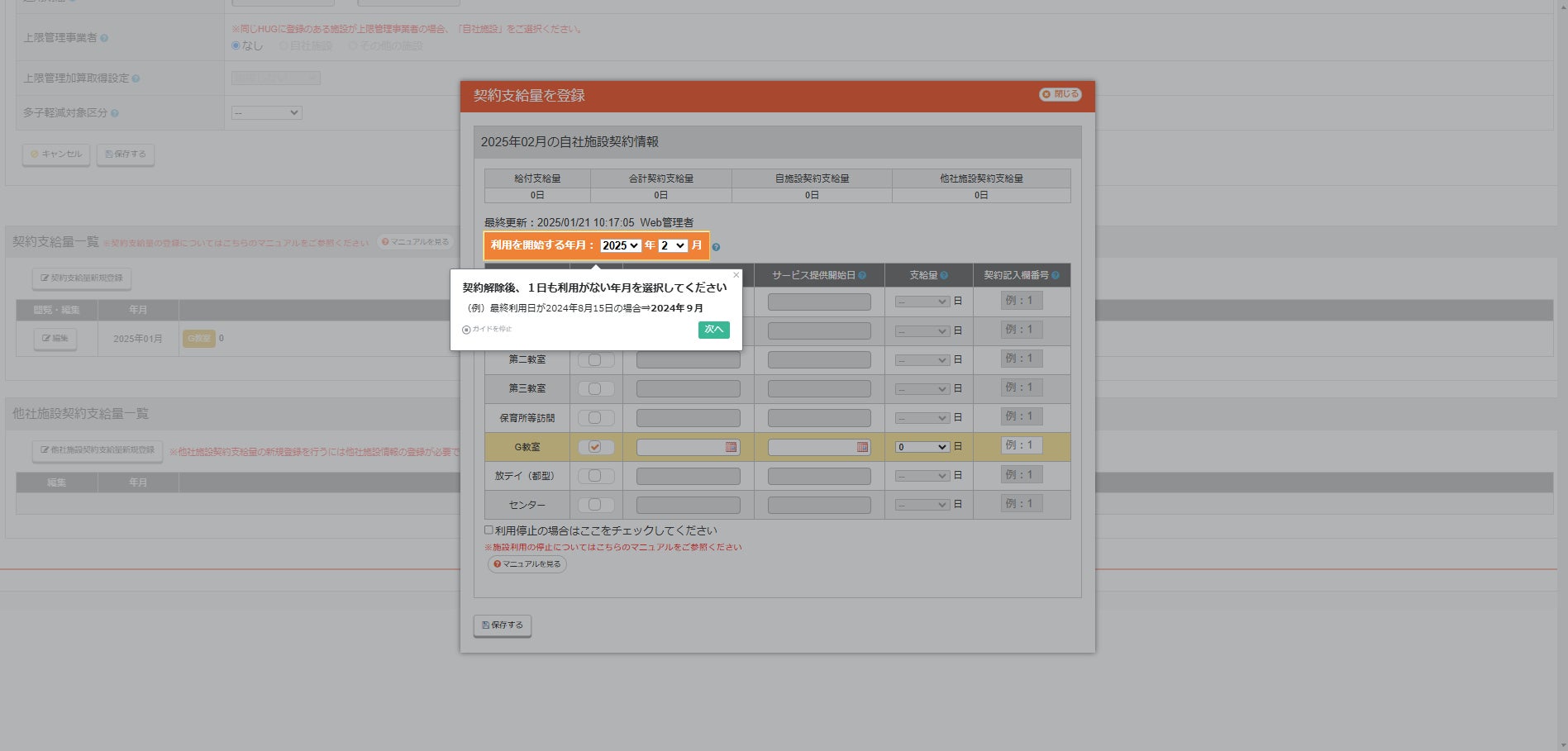Uncheck the G教室 row switch
The image size is (1568, 751).
(595, 447)
